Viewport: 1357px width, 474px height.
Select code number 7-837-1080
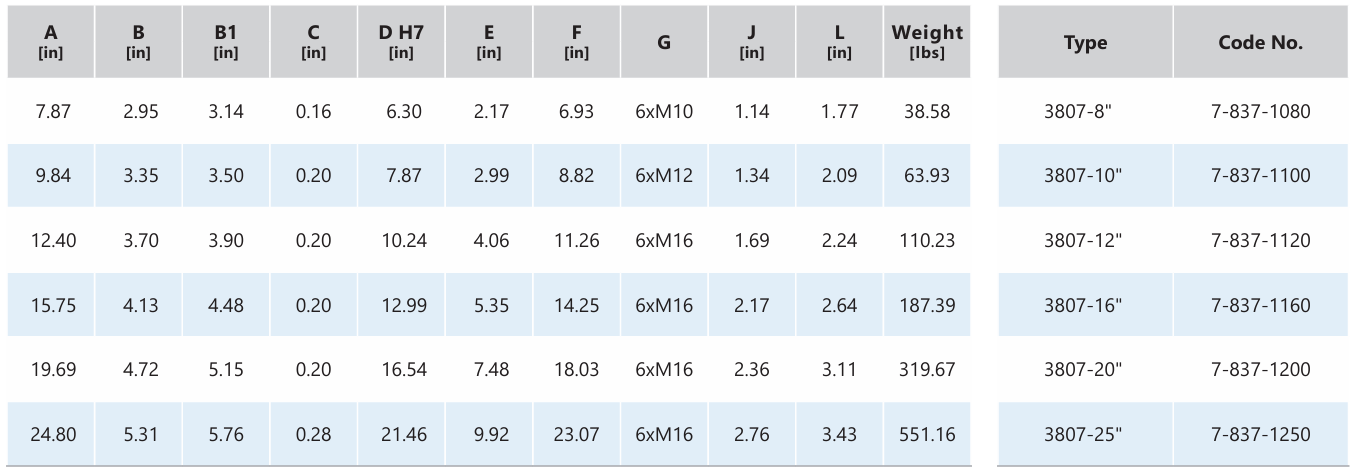point(1260,111)
